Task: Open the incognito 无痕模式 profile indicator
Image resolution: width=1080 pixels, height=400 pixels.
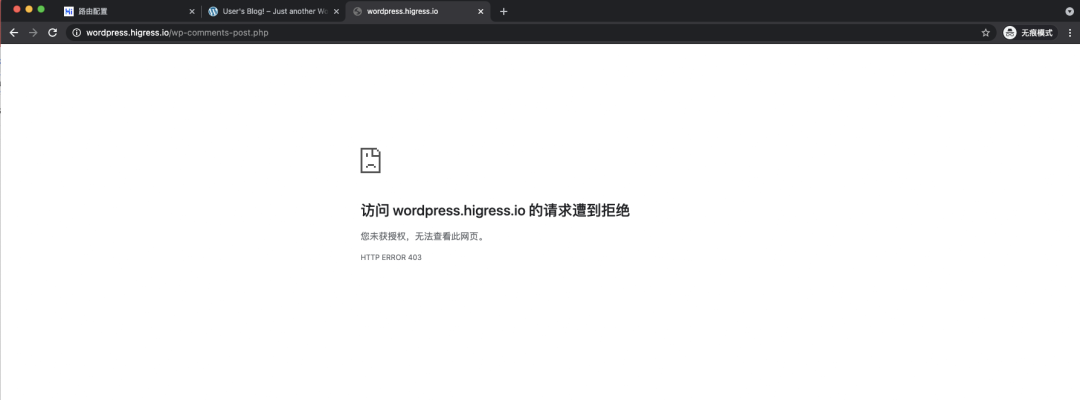Action: [1030, 32]
